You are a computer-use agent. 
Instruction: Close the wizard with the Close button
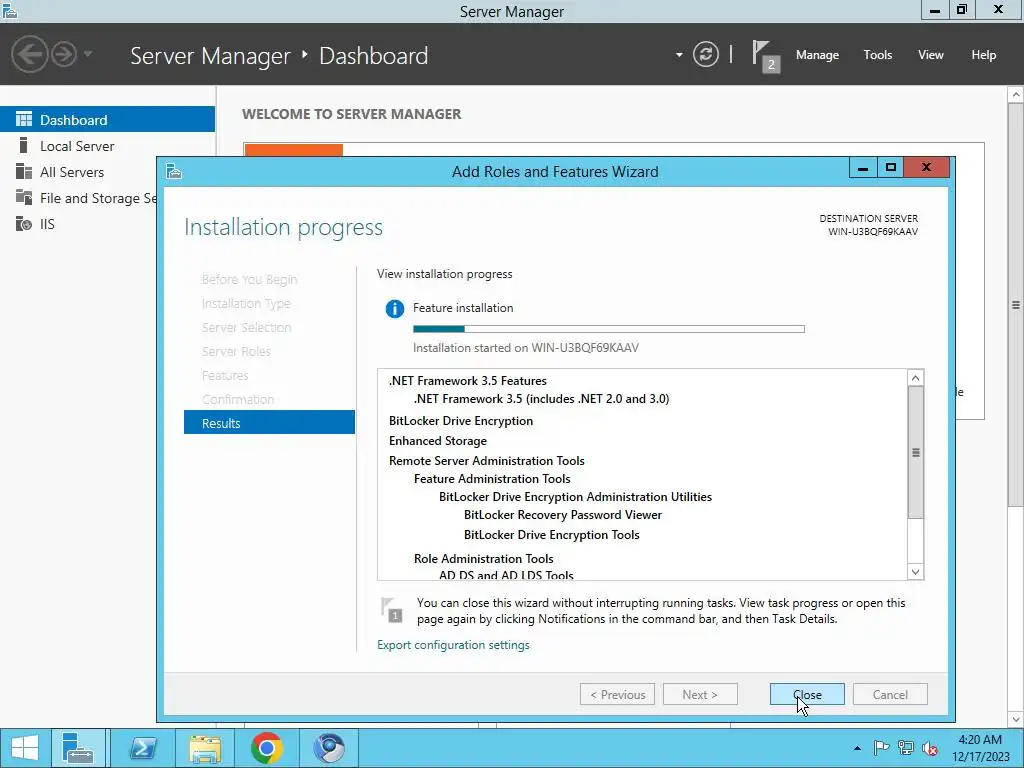(x=807, y=694)
